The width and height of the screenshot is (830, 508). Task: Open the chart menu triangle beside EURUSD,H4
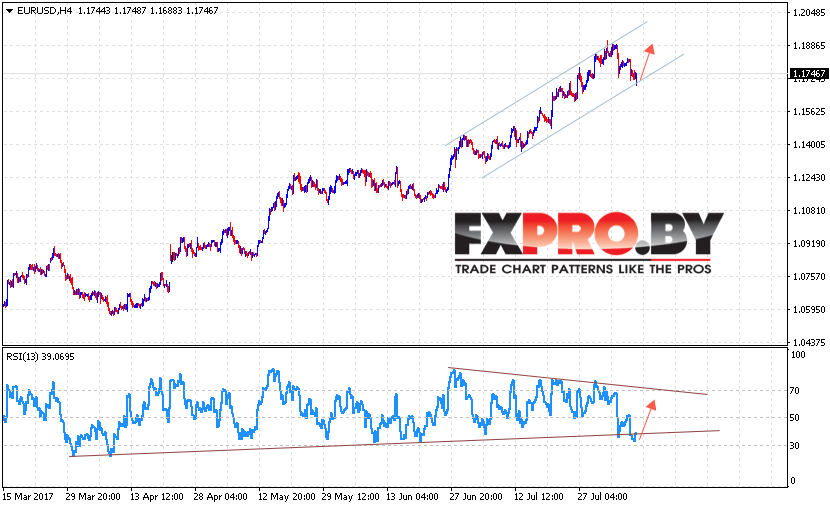pyautogui.click(x=10, y=11)
